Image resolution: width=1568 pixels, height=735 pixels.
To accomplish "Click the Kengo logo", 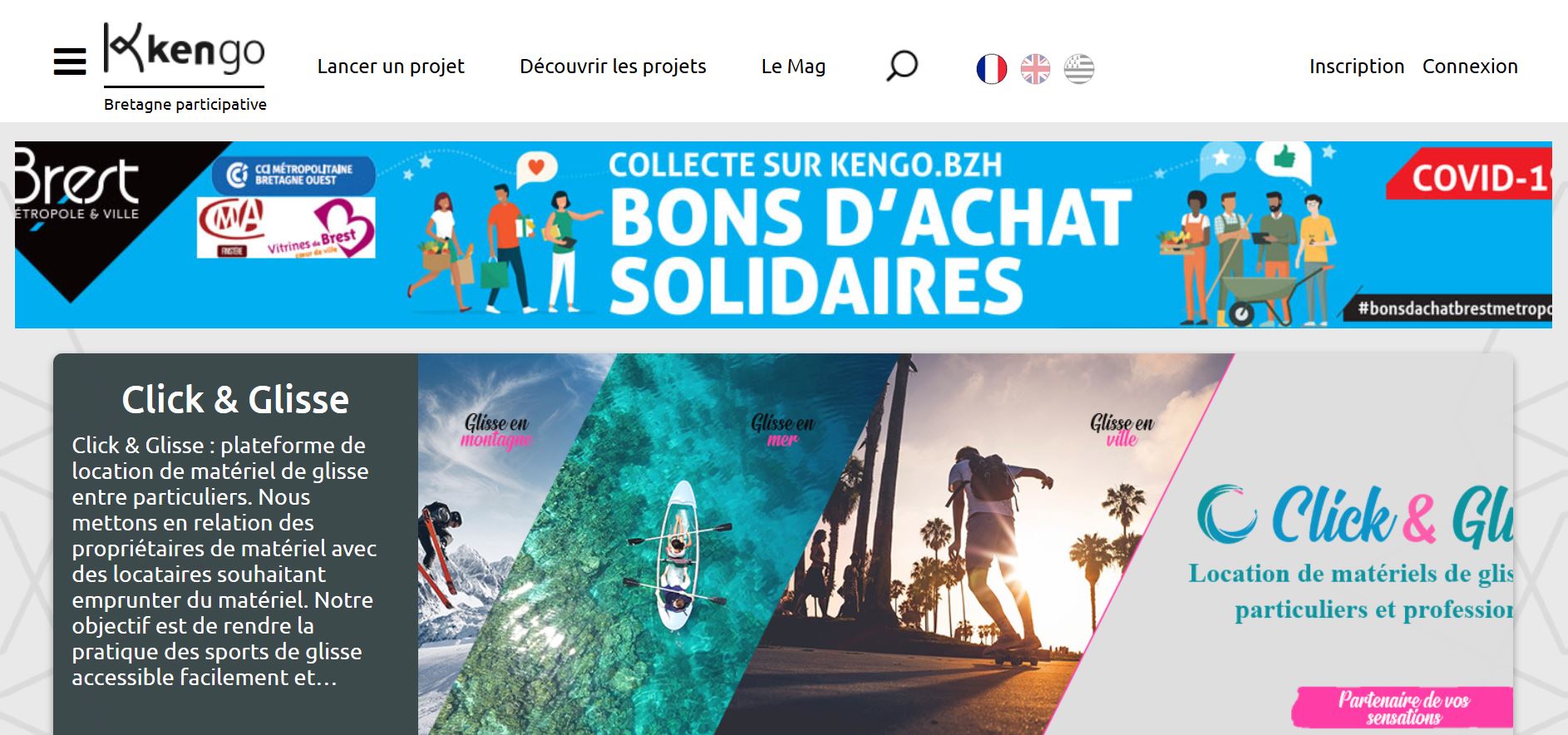I will (x=185, y=67).
